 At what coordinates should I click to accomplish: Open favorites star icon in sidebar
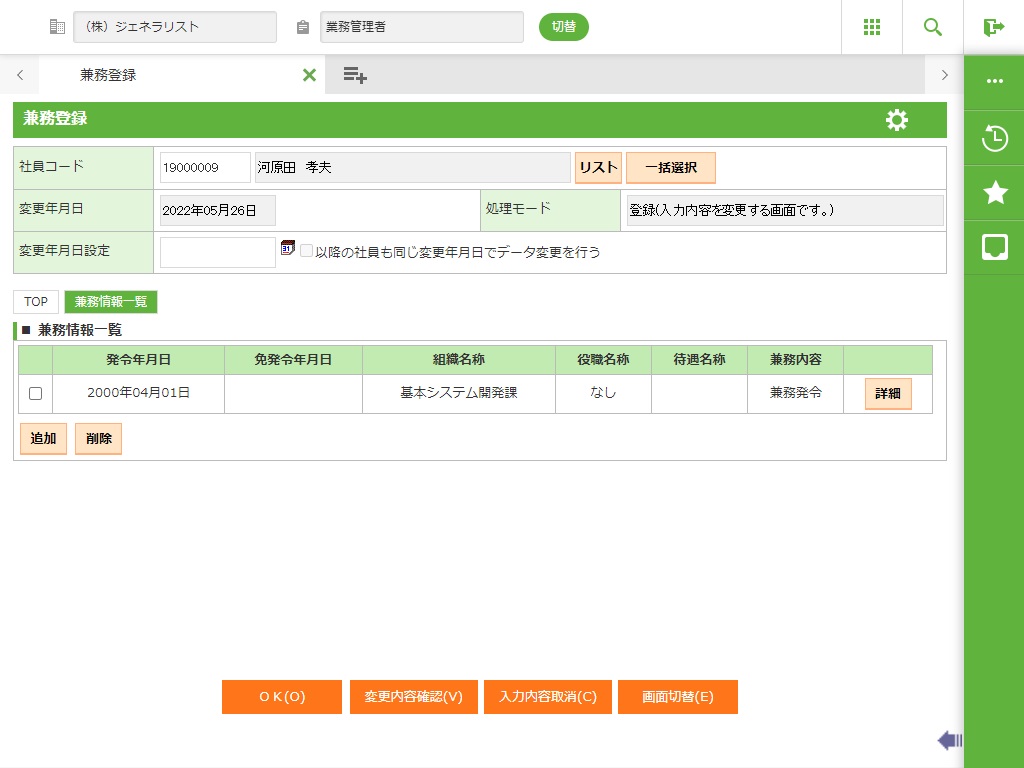coord(994,193)
